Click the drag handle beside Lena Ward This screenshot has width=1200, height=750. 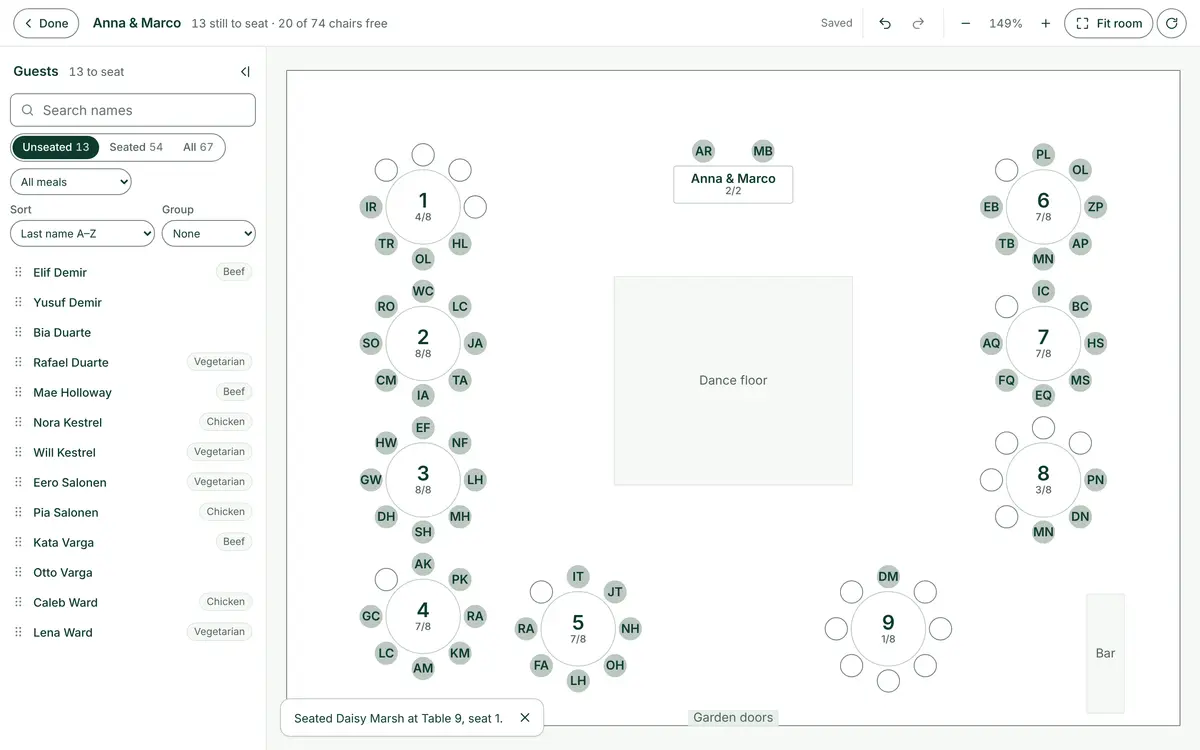click(17, 632)
